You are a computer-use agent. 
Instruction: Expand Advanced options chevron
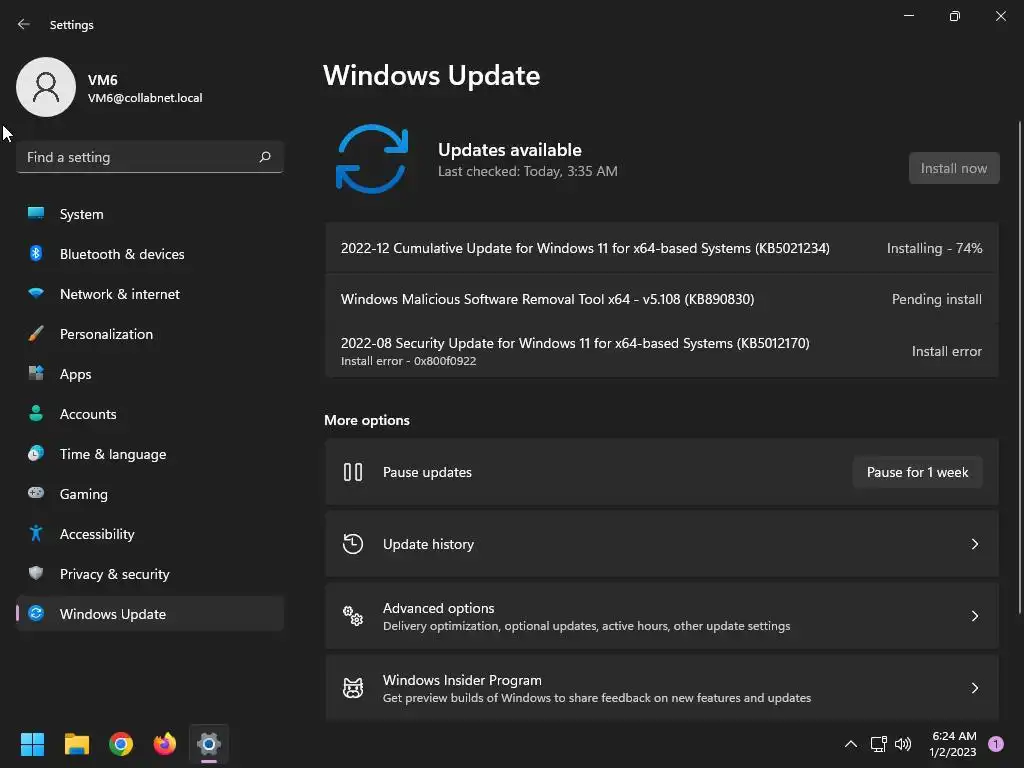coord(974,616)
